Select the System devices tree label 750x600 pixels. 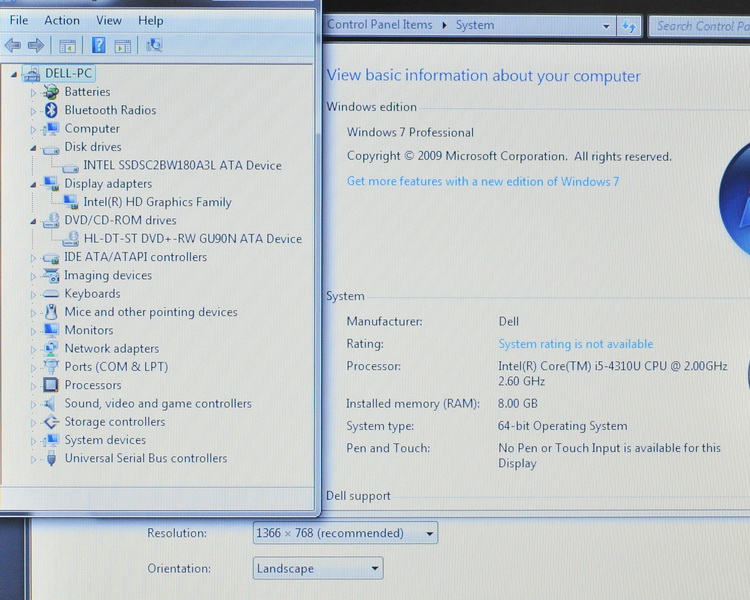(105, 440)
